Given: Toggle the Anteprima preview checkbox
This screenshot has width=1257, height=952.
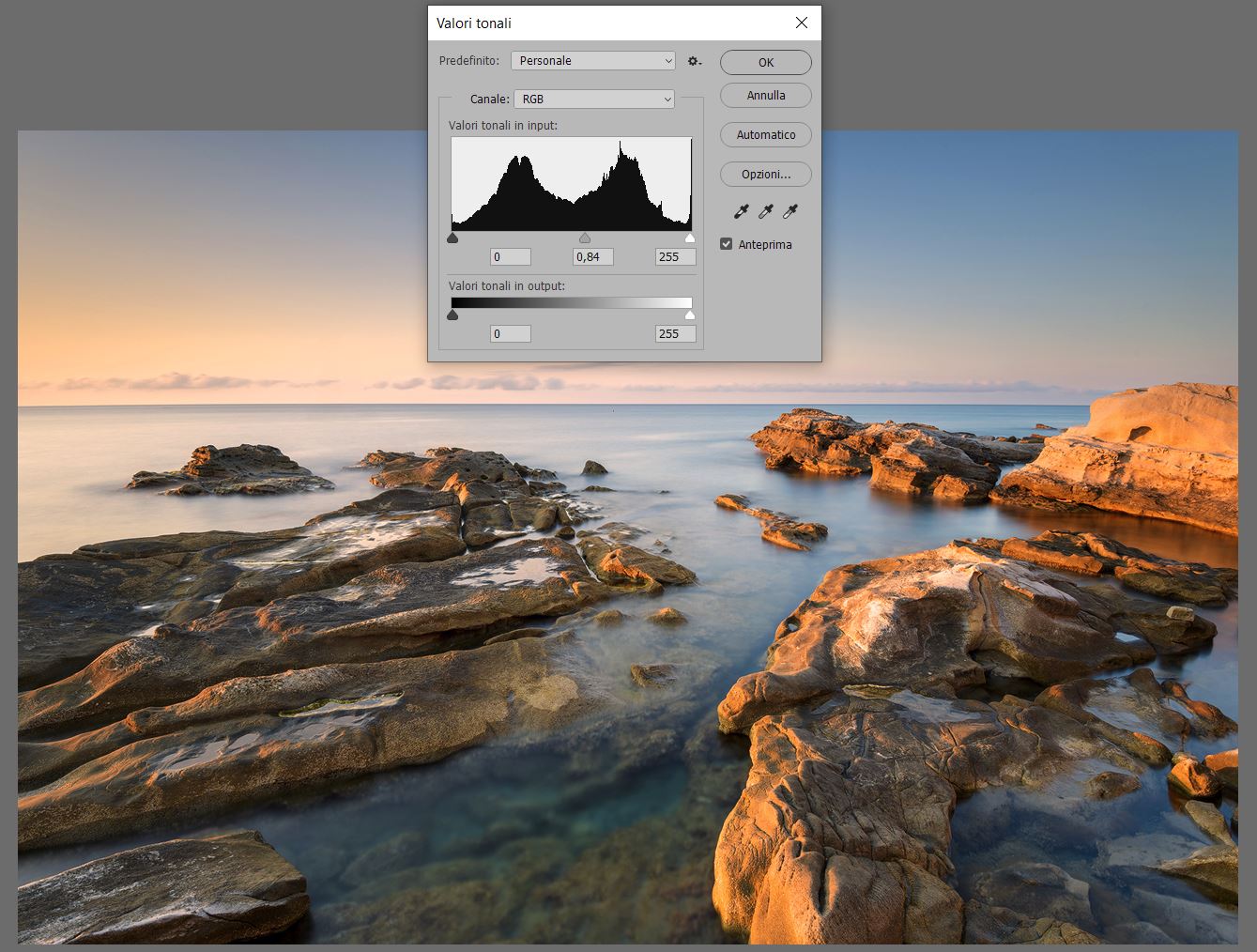Looking at the screenshot, I should pos(726,244).
